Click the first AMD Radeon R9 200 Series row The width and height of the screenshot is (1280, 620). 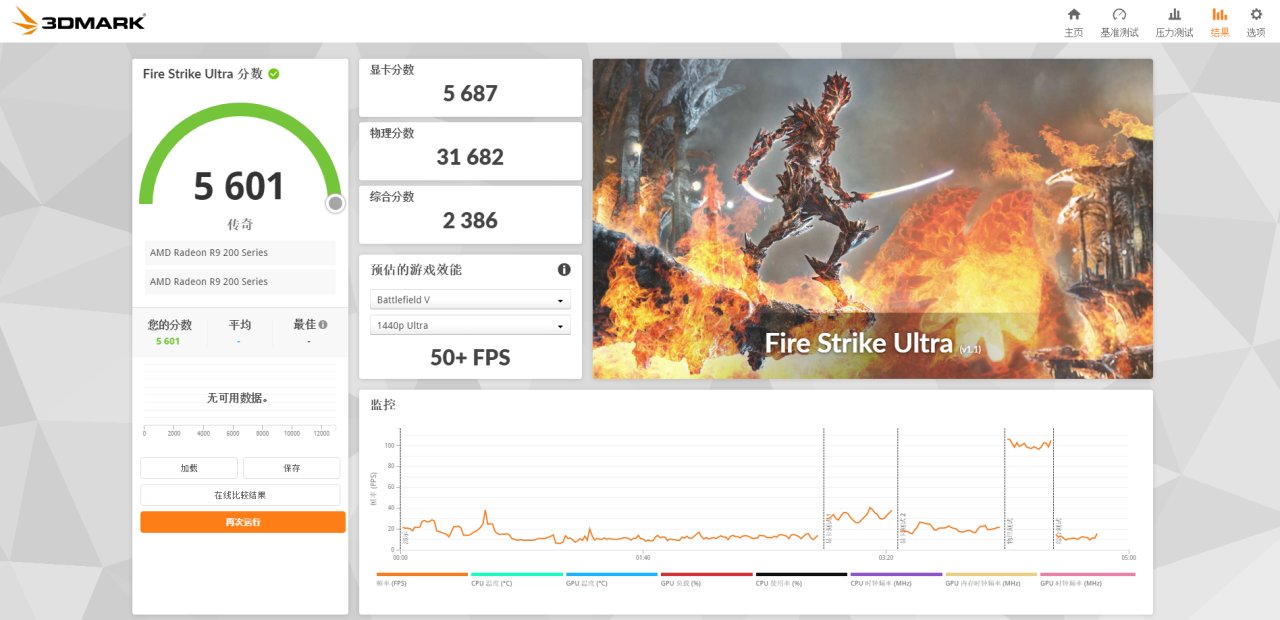(240, 253)
